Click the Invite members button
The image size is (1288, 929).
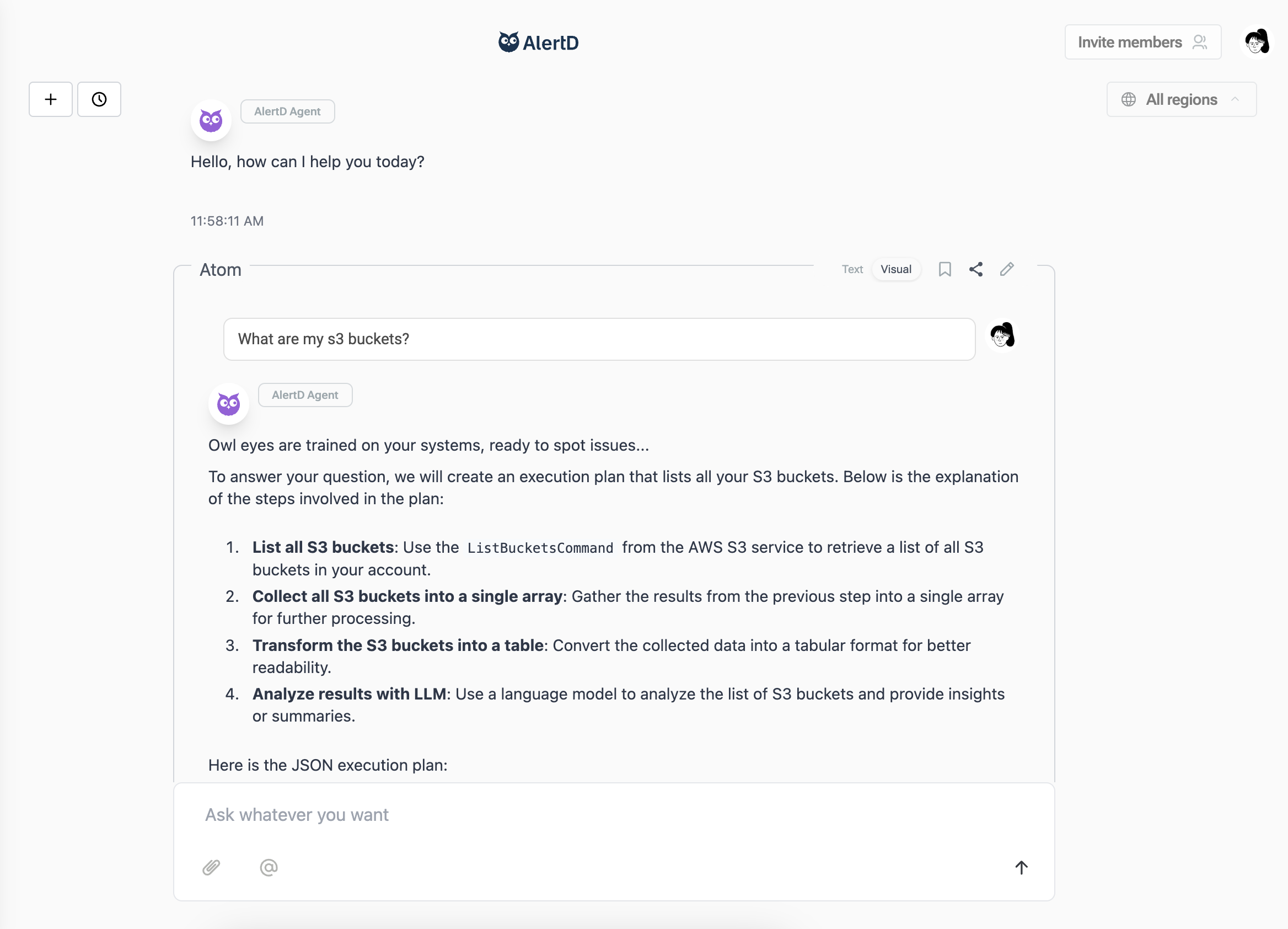click(1142, 41)
